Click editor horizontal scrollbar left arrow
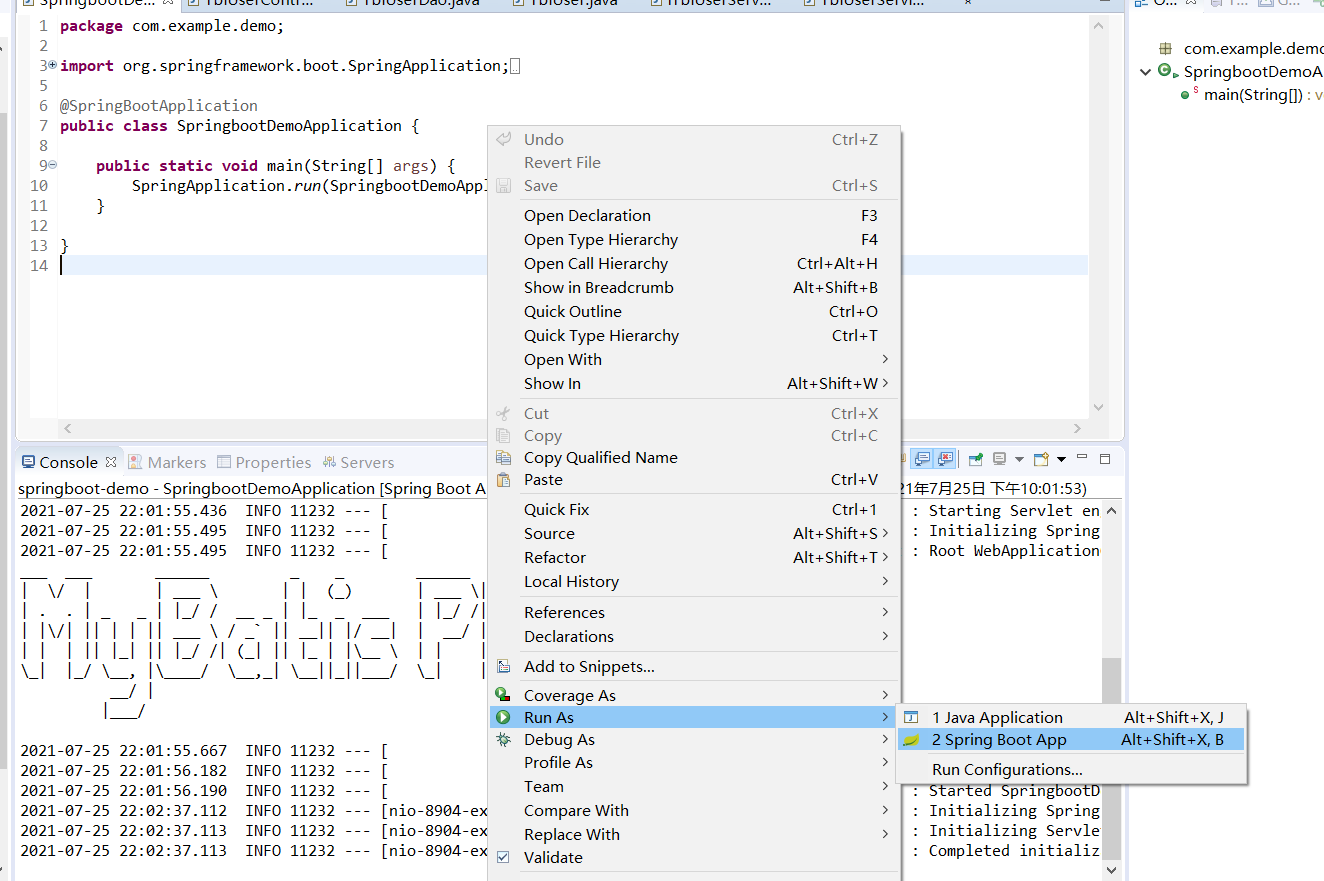This screenshot has height=881, width=1324. coord(68,428)
